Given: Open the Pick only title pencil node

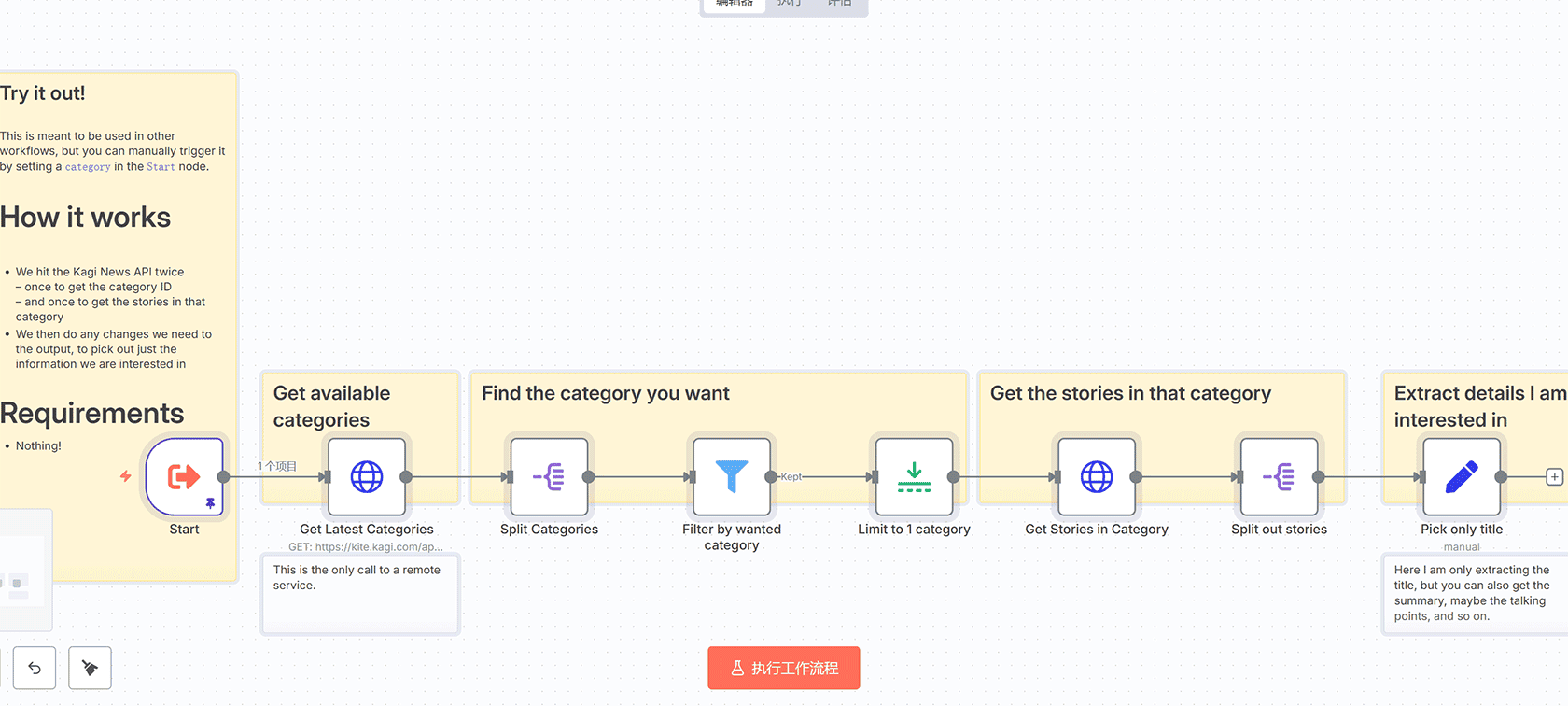Looking at the screenshot, I should [x=1461, y=476].
